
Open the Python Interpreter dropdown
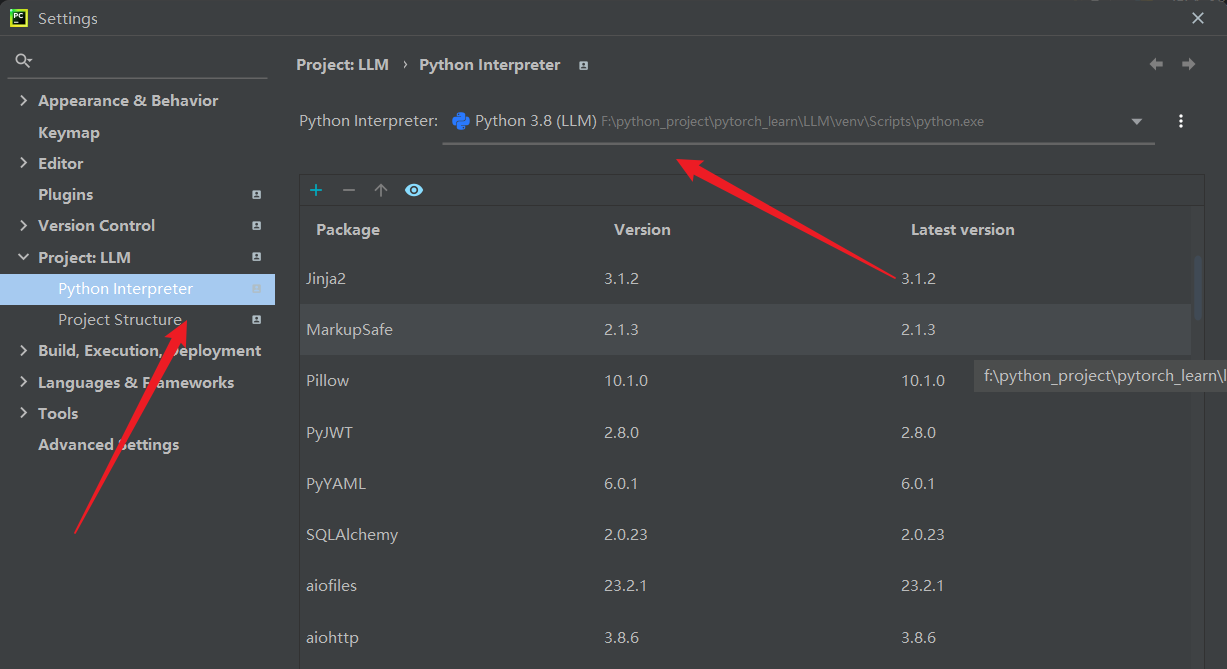(1136, 122)
